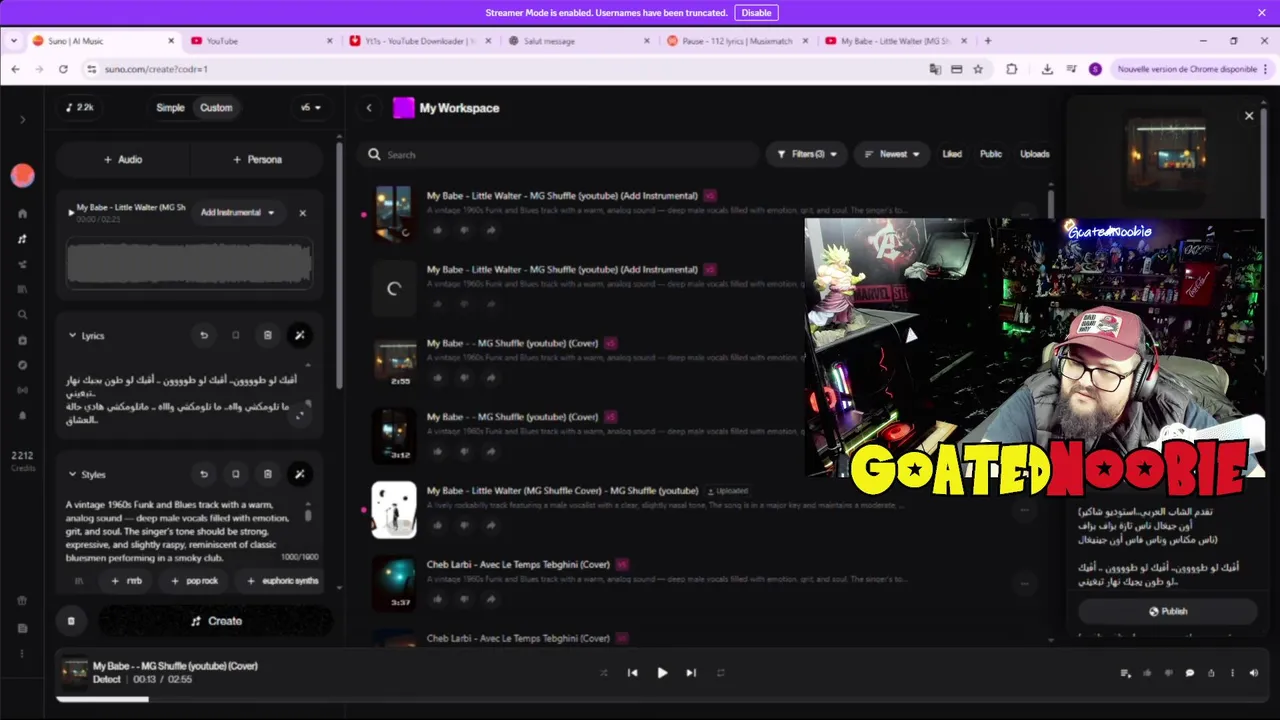Play the current song in bottom player
The height and width of the screenshot is (720, 1280).
pyautogui.click(x=662, y=673)
